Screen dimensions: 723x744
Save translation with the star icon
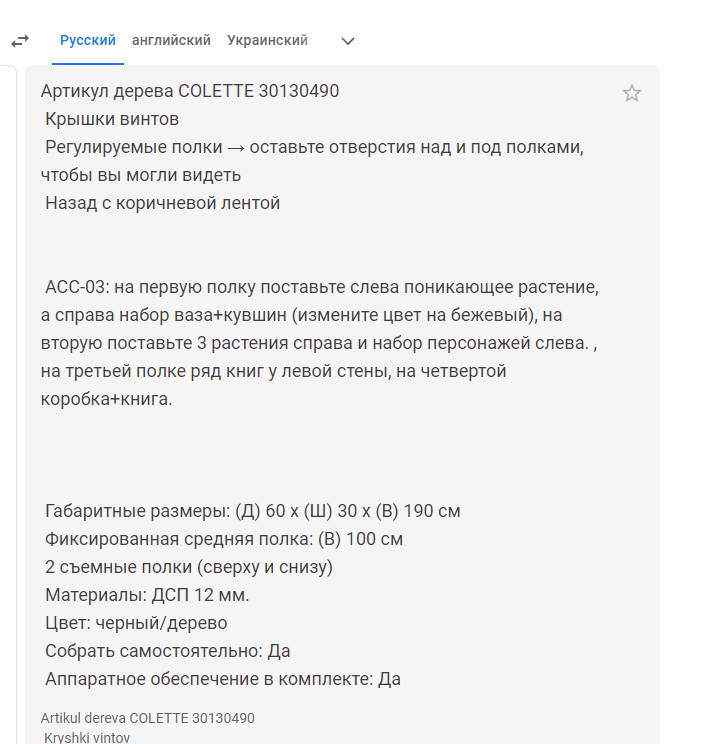[x=631, y=93]
